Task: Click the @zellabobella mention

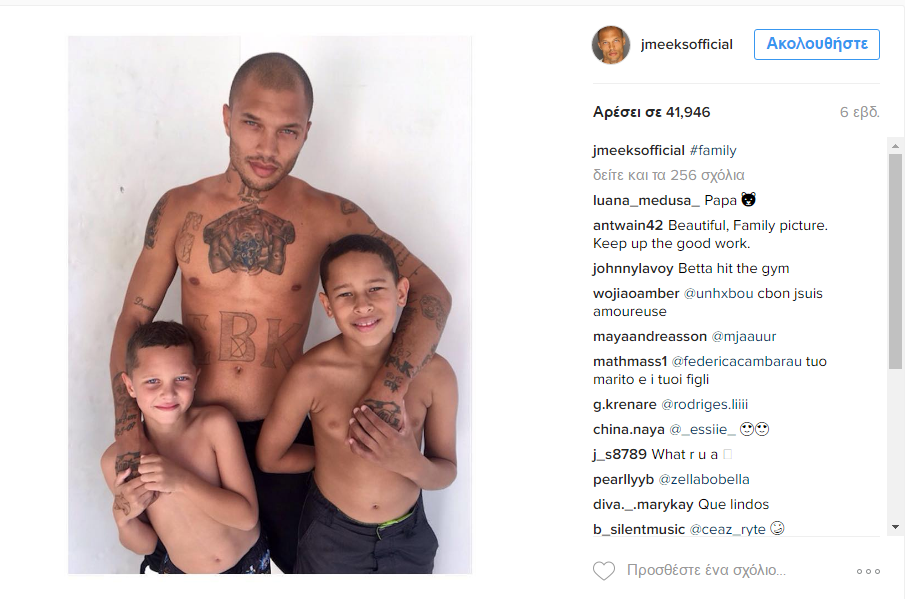Action: (704, 480)
